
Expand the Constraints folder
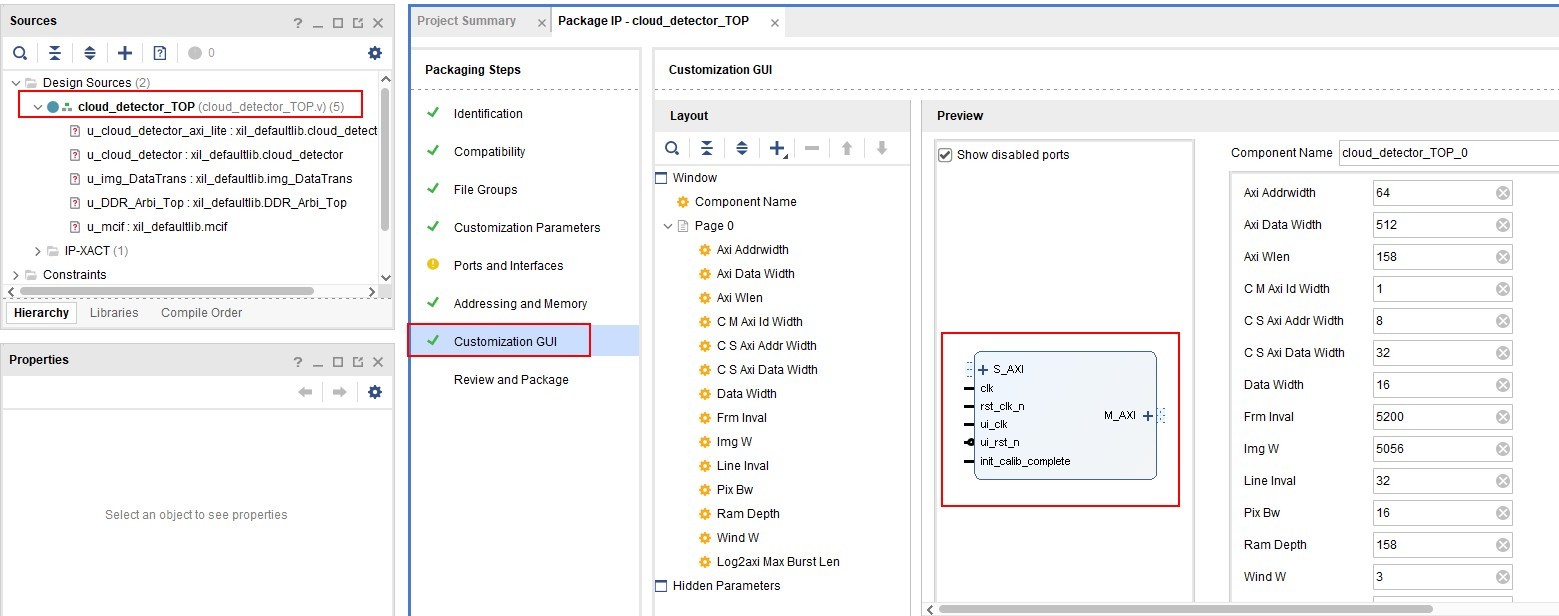point(15,275)
